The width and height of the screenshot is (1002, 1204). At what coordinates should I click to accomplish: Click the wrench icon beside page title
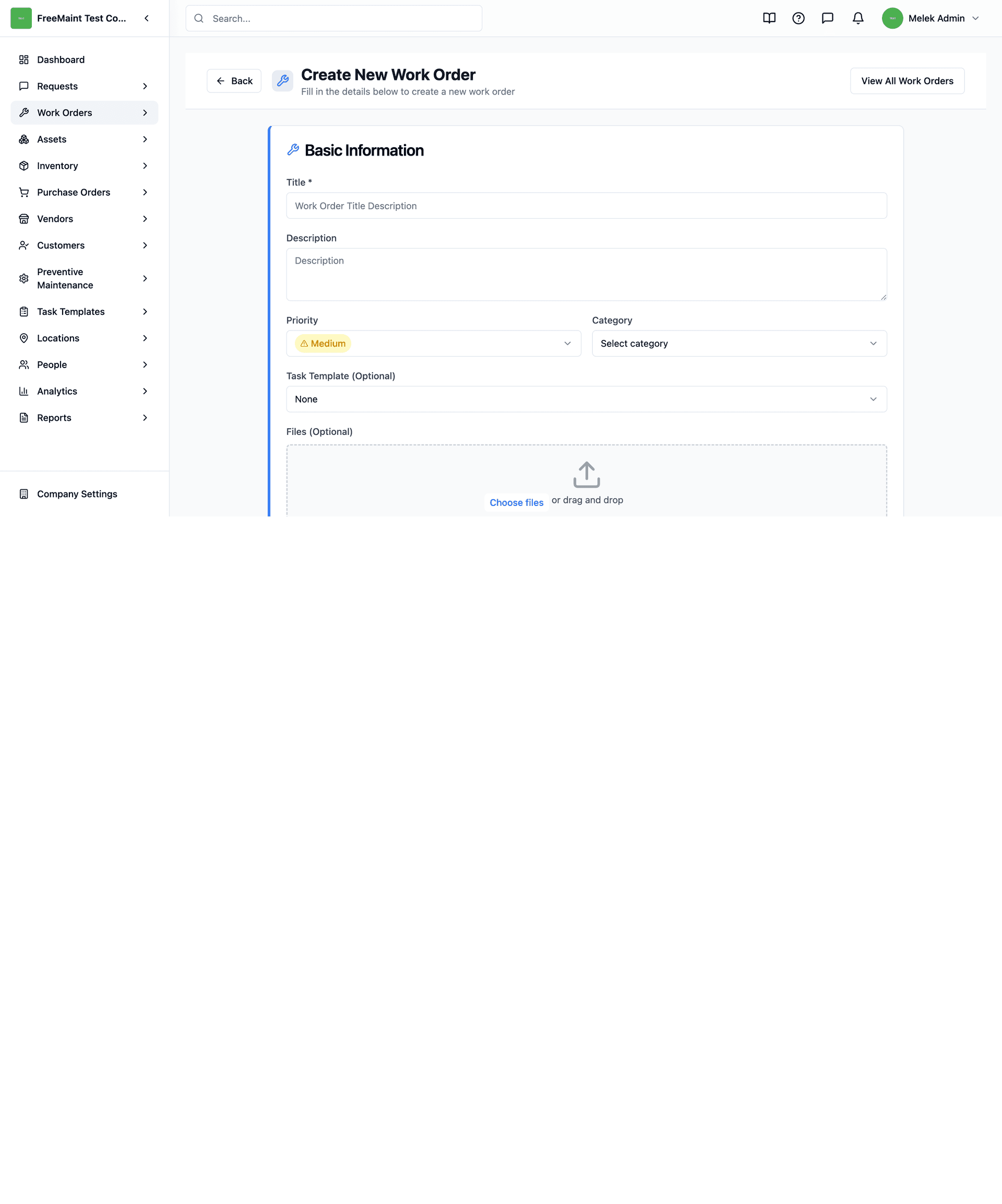(283, 81)
